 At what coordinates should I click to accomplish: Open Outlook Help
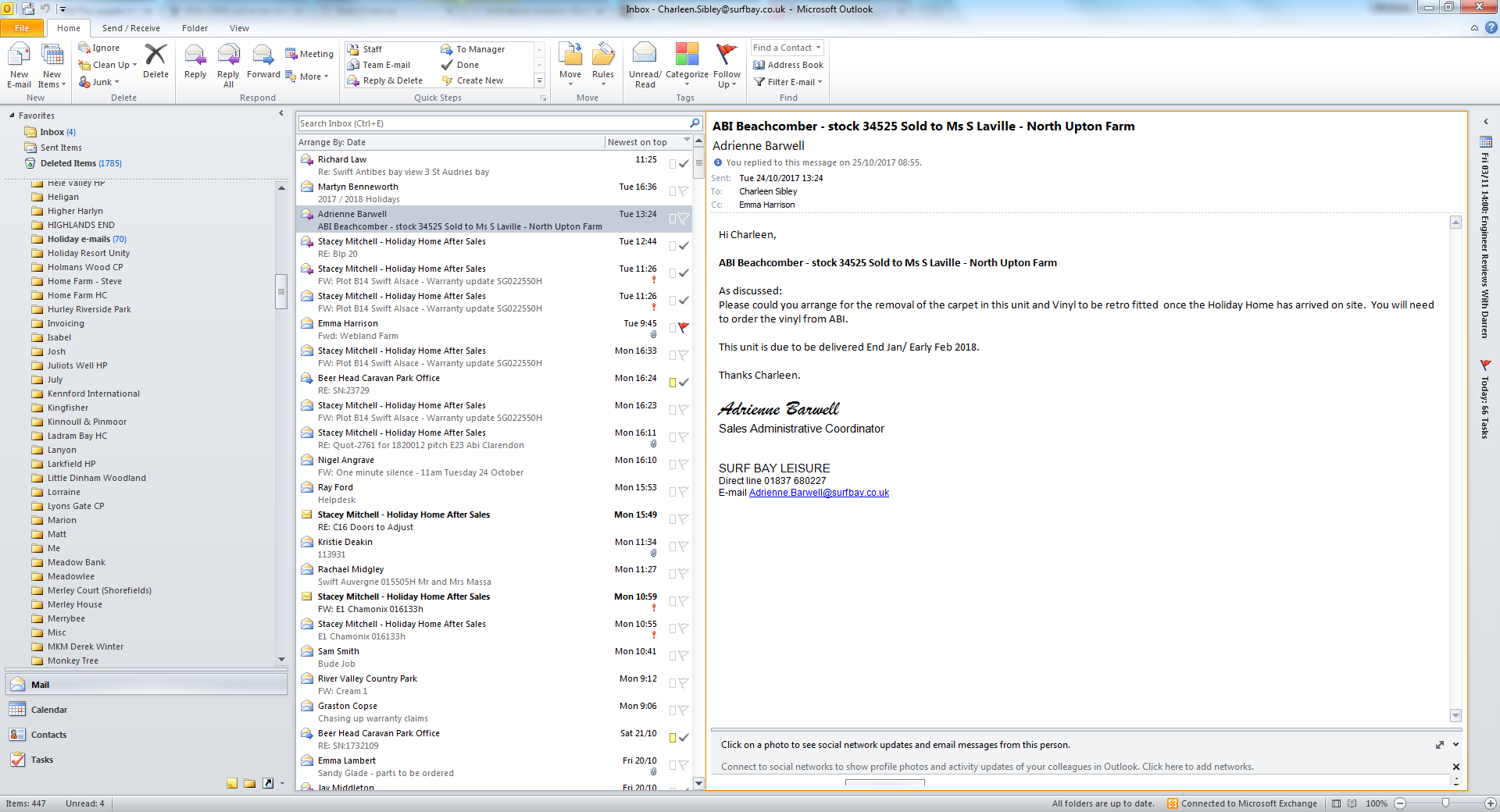[x=1491, y=27]
